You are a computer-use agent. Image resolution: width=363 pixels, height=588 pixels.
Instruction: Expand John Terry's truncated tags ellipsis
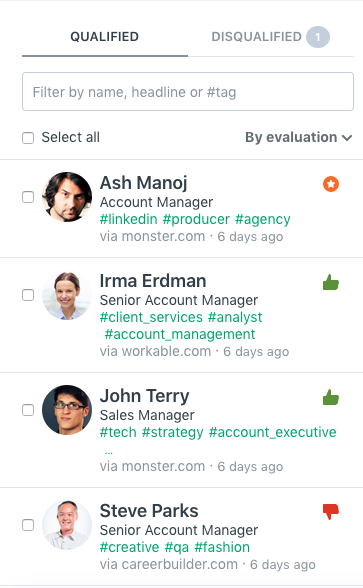coord(109,452)
